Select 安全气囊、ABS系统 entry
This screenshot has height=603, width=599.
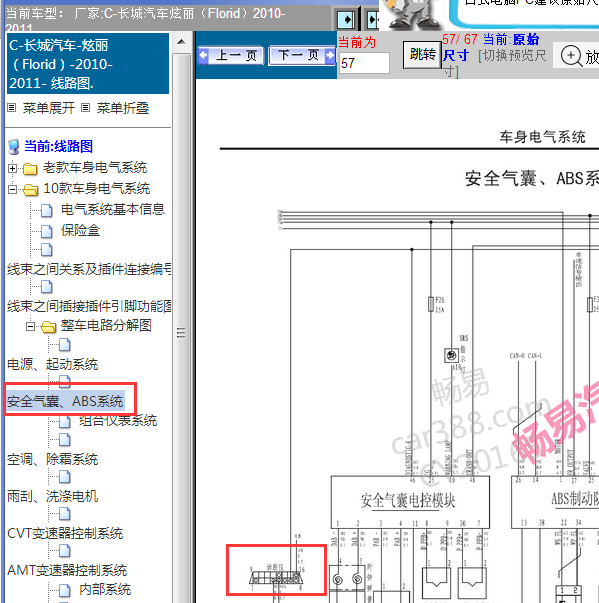click(65, 401)
